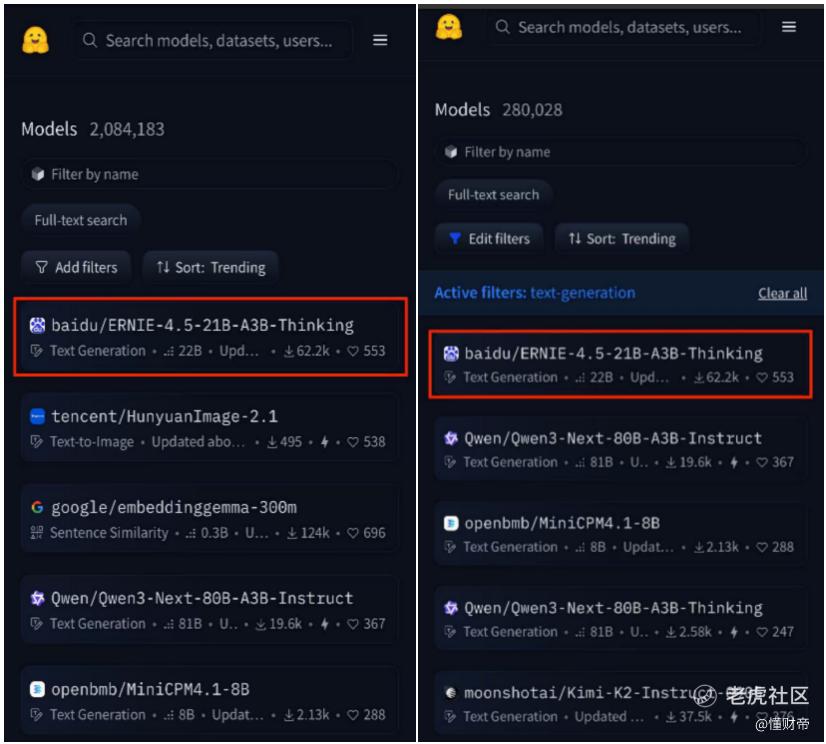Click 'Updated abo...' text on tencent row

click(x=198, y=442)
